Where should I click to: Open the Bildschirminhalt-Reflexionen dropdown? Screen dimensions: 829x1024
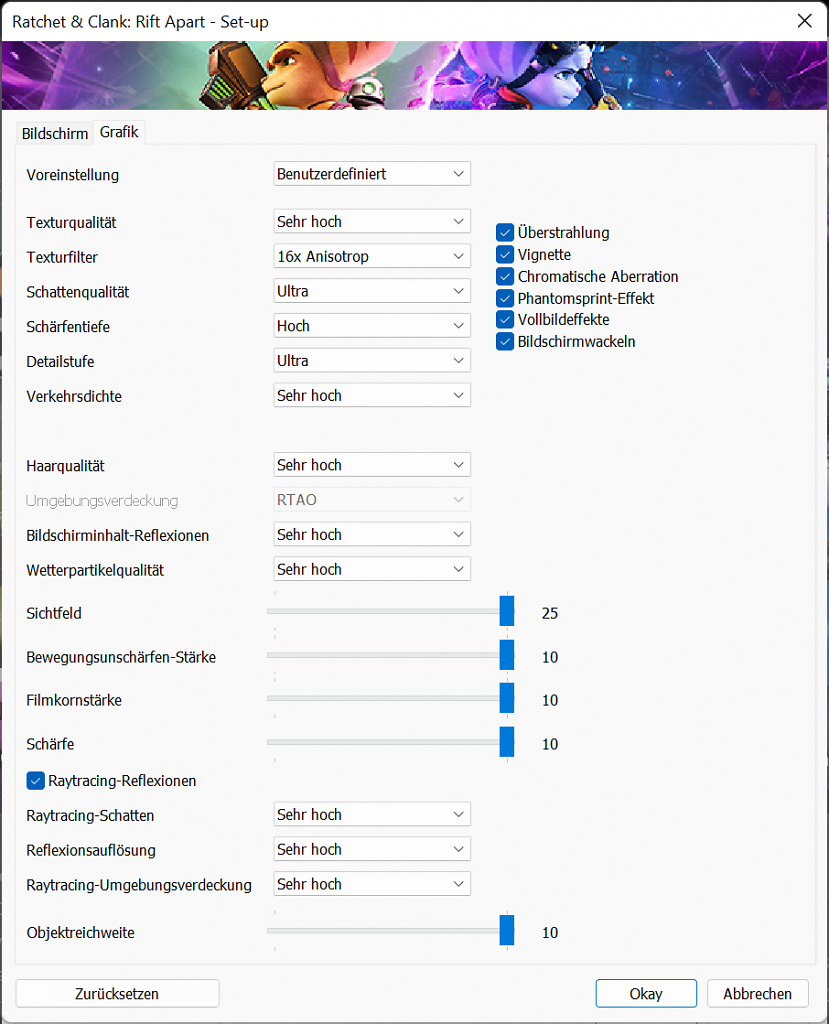tap(372, 534)
